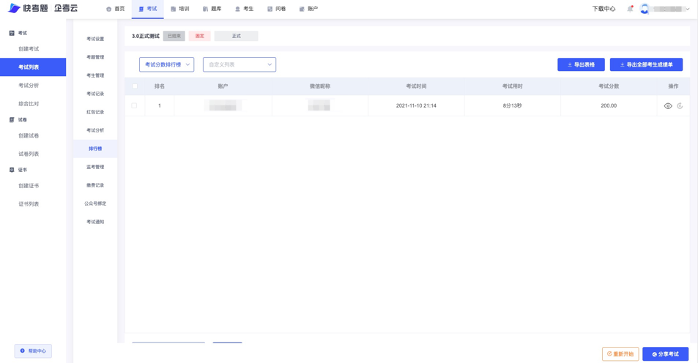
Task: Open 监考管理 in the exam submenu
Action: tap(95, 167)
